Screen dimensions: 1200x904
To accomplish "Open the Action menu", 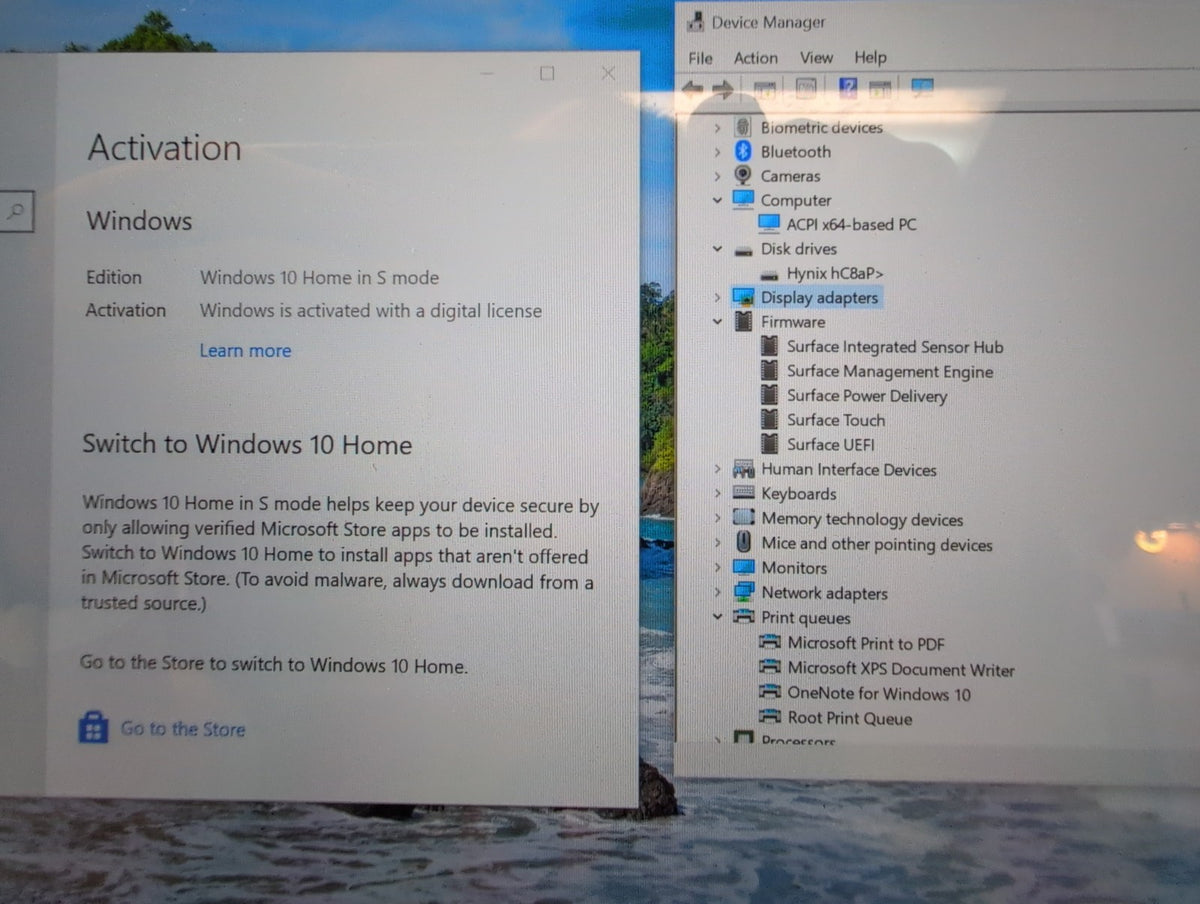I will (755, 58).
